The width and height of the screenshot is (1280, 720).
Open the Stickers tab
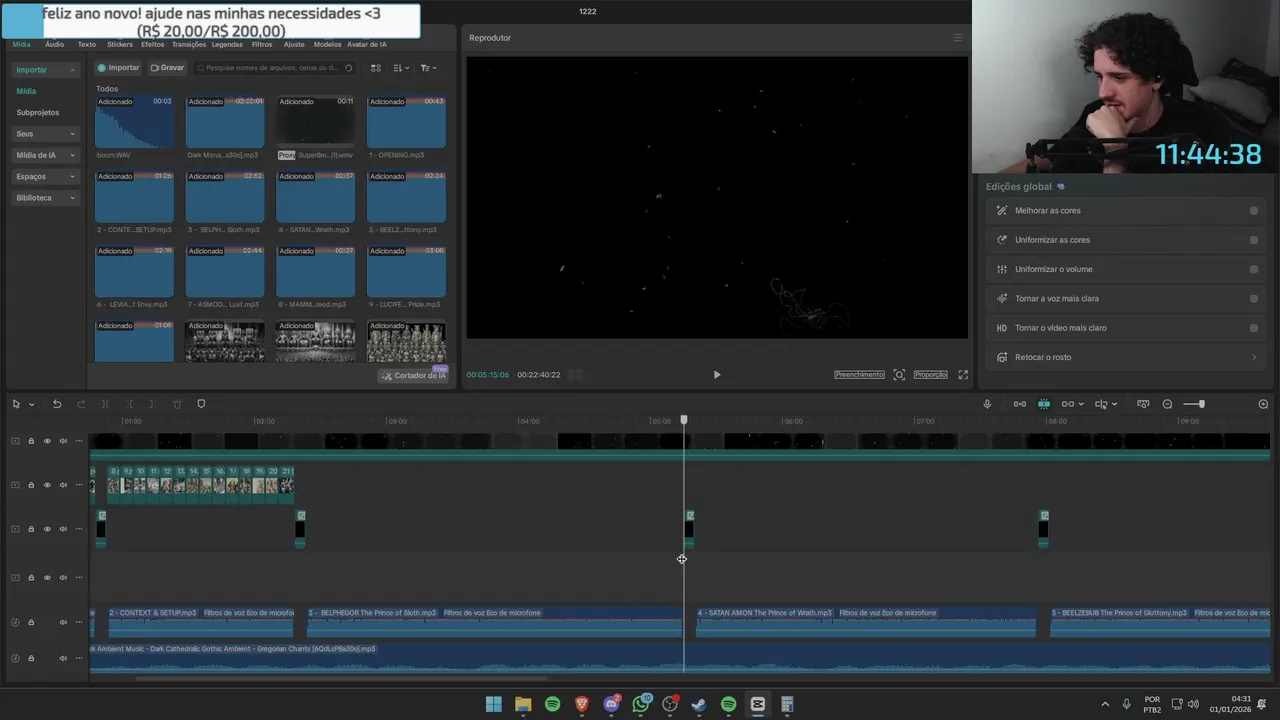pos(120,44)
